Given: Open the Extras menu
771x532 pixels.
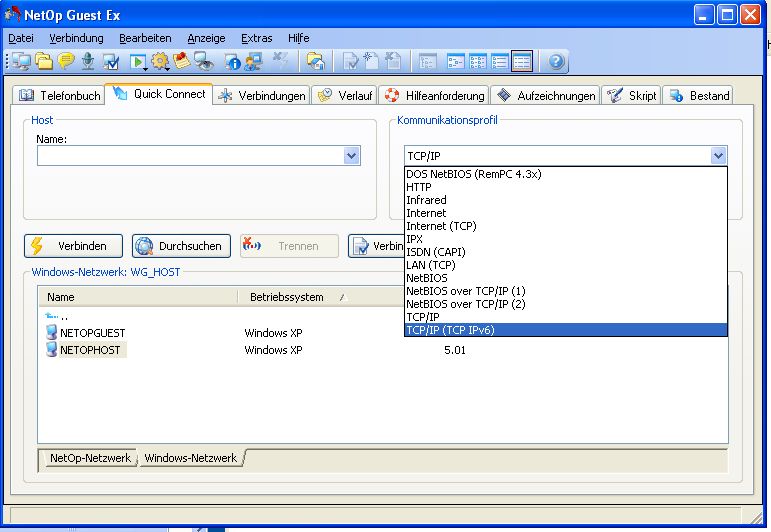Looking at the screenshot, I should 257,38.
